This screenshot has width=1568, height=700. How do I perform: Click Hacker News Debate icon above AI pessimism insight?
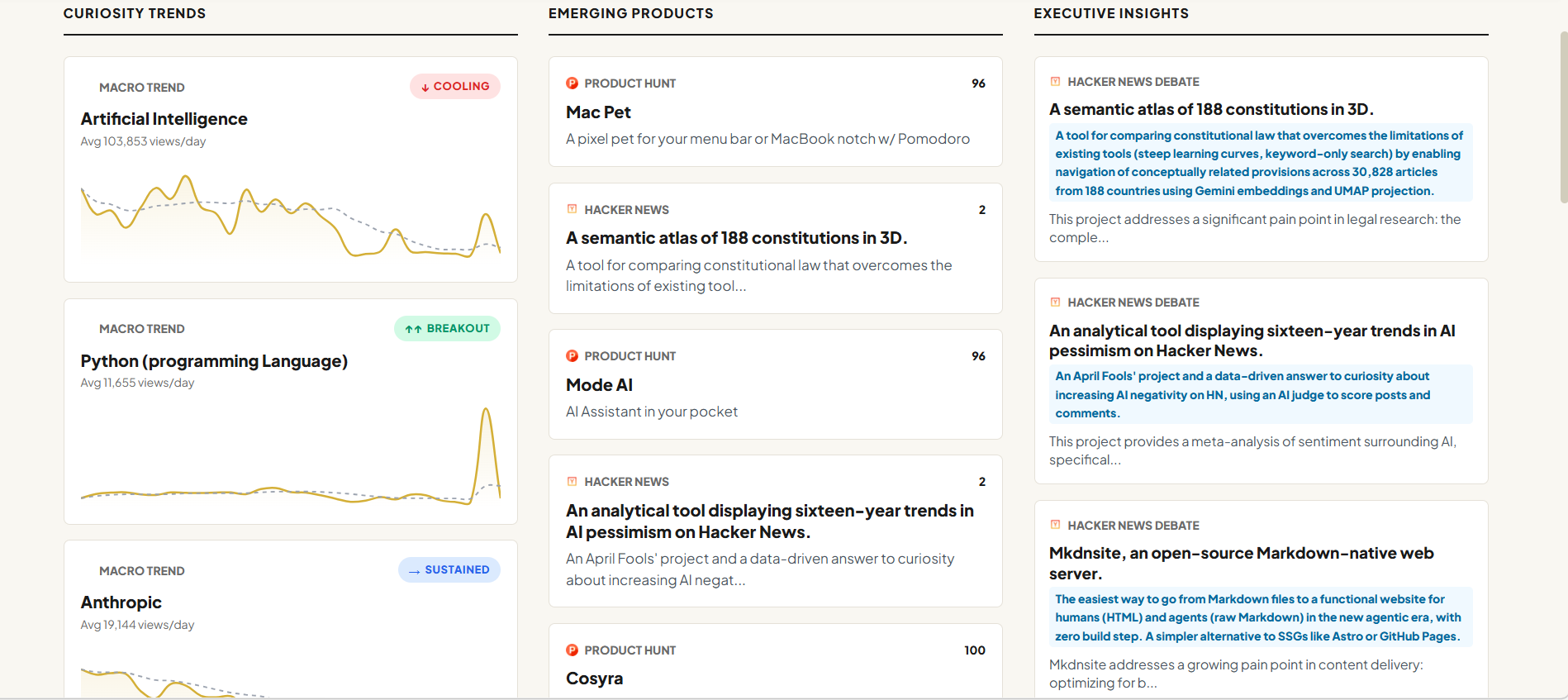1055,302
